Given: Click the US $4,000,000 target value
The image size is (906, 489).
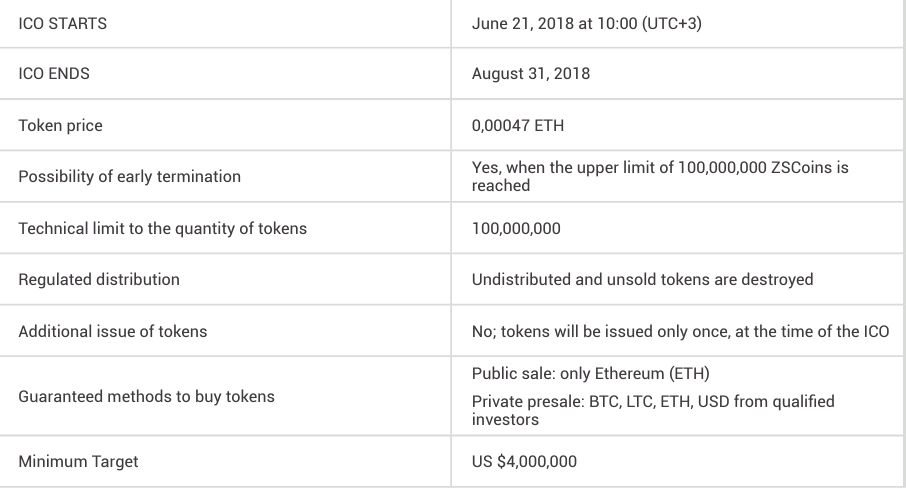Looking at the screenshot, I should 524,462.
